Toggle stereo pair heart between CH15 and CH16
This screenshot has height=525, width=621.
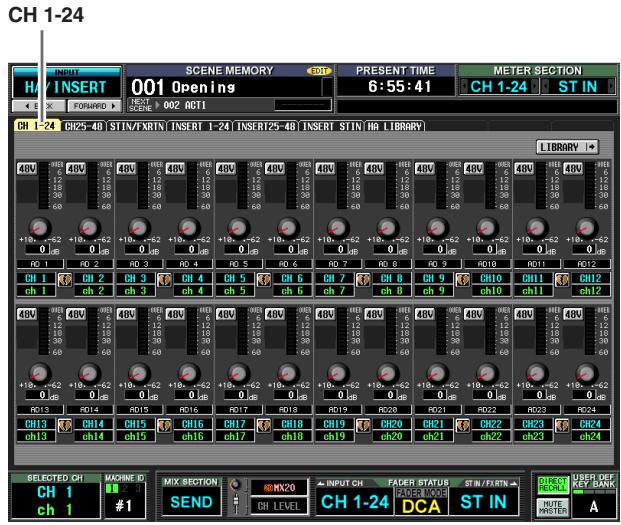164,426
